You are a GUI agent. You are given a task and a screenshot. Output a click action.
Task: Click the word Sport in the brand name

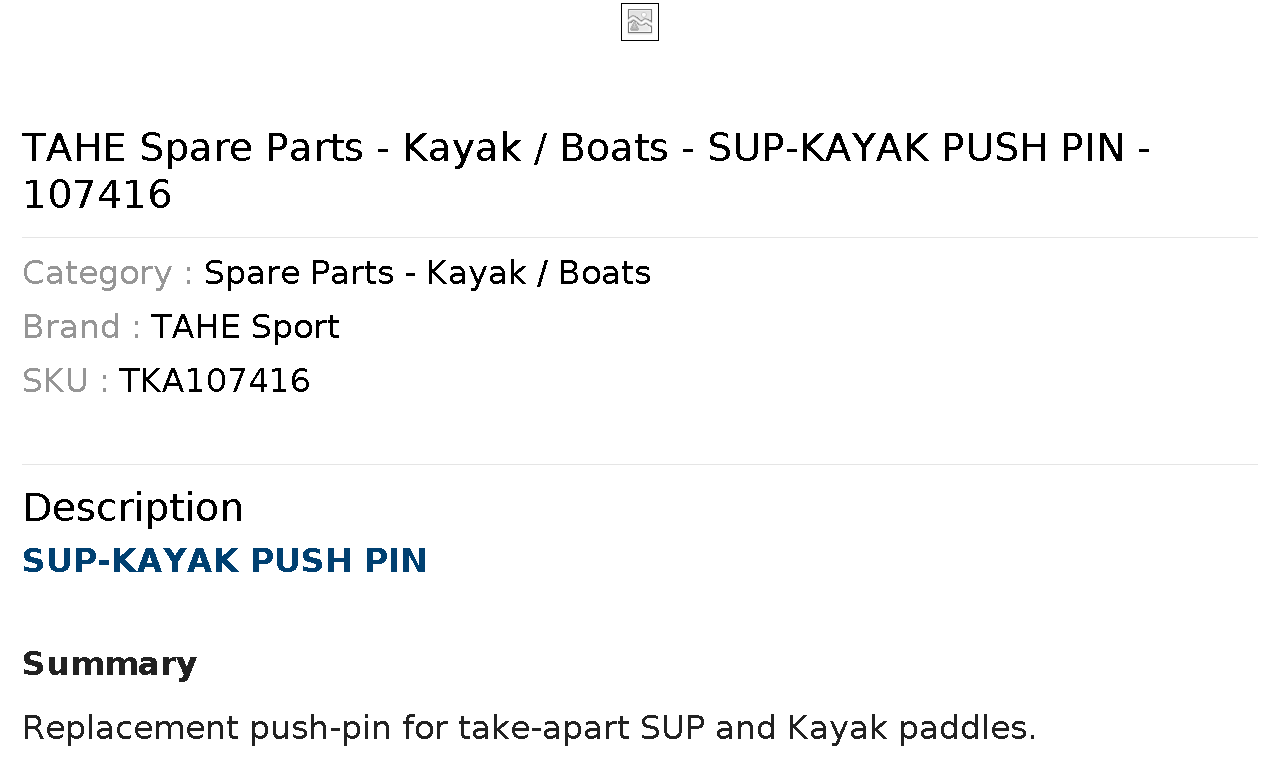click(x=295, y=327)
